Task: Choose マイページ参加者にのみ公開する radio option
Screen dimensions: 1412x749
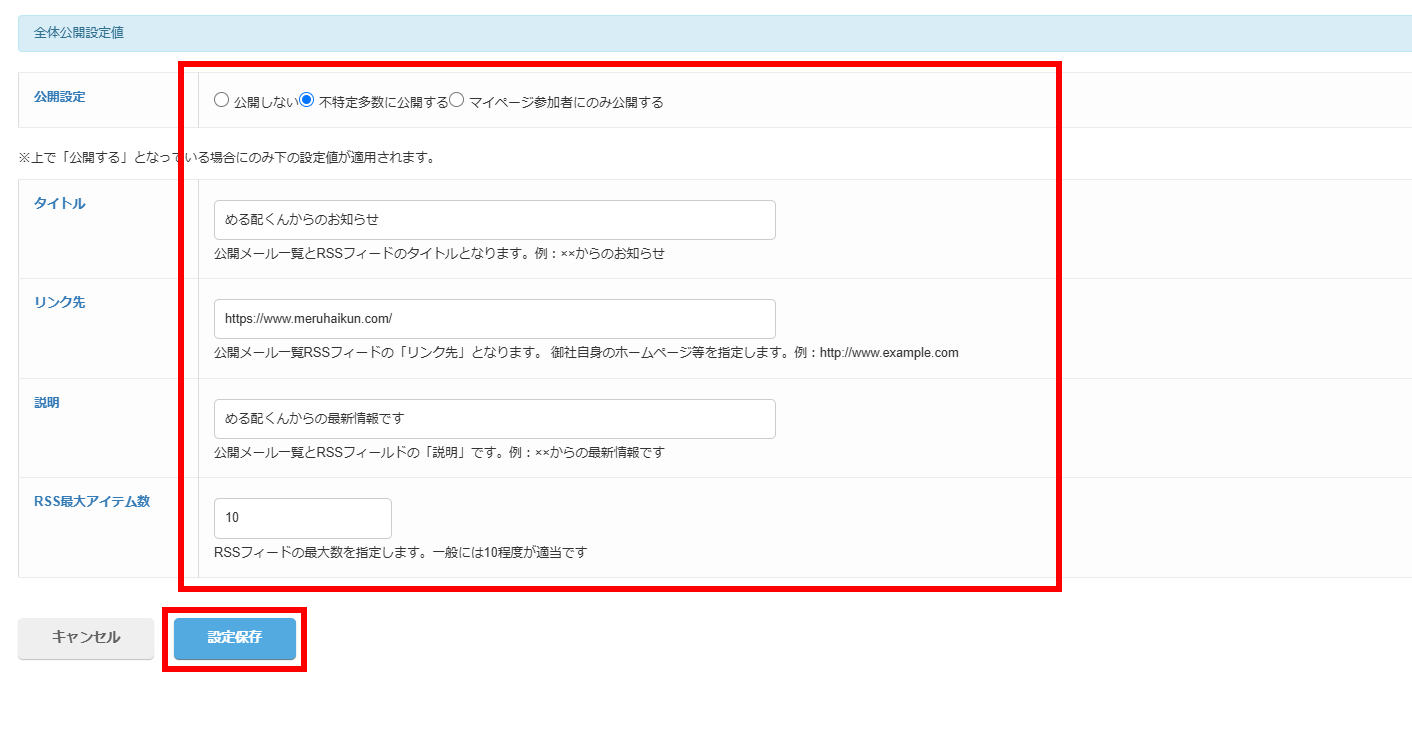Action: tap(457, 100)
